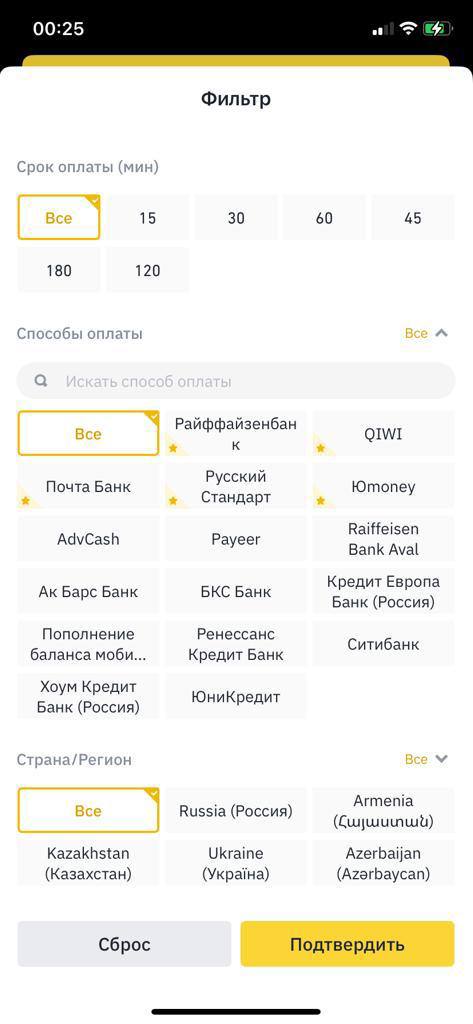
Task: Tap the Wi-Fi icon in status bar
Action: pyautogui.click(x=408, y=29)
